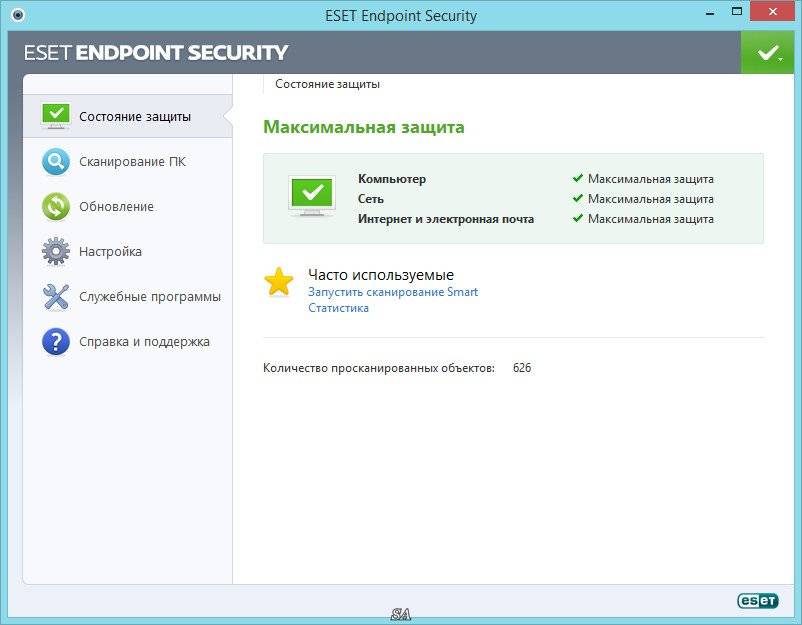Click the scanned objects count 626
Image resolution: width=802 pixels, height=625 pixels.
coord(522,368)
